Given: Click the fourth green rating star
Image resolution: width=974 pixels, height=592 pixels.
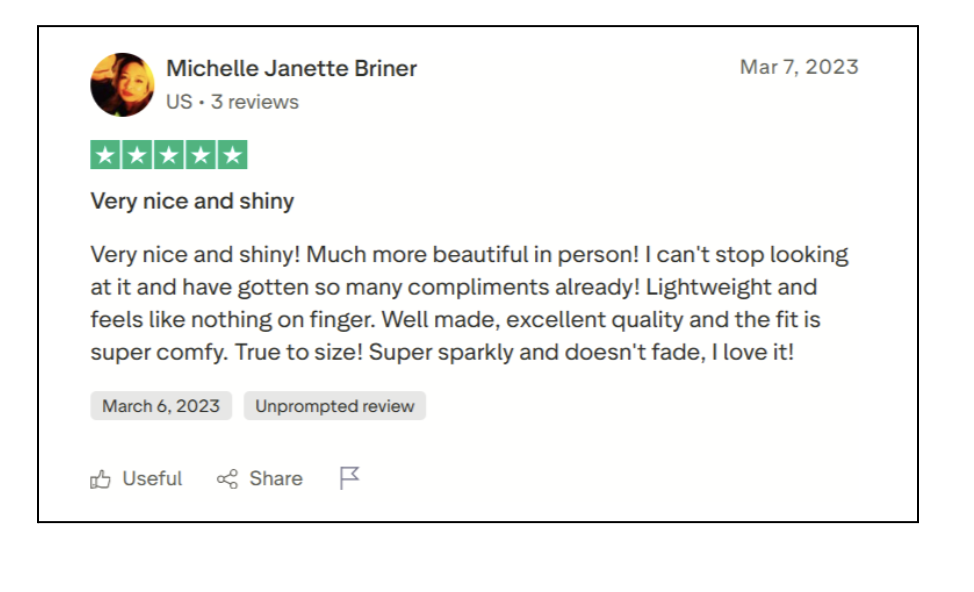Looking at the screenshot, I should coord(200,155).
